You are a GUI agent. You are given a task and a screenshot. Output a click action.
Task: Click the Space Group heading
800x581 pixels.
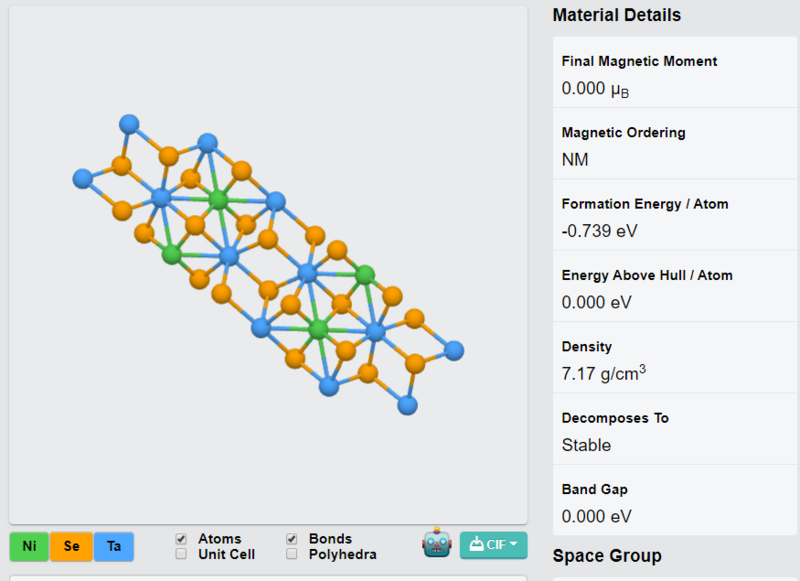coord(607,555)
